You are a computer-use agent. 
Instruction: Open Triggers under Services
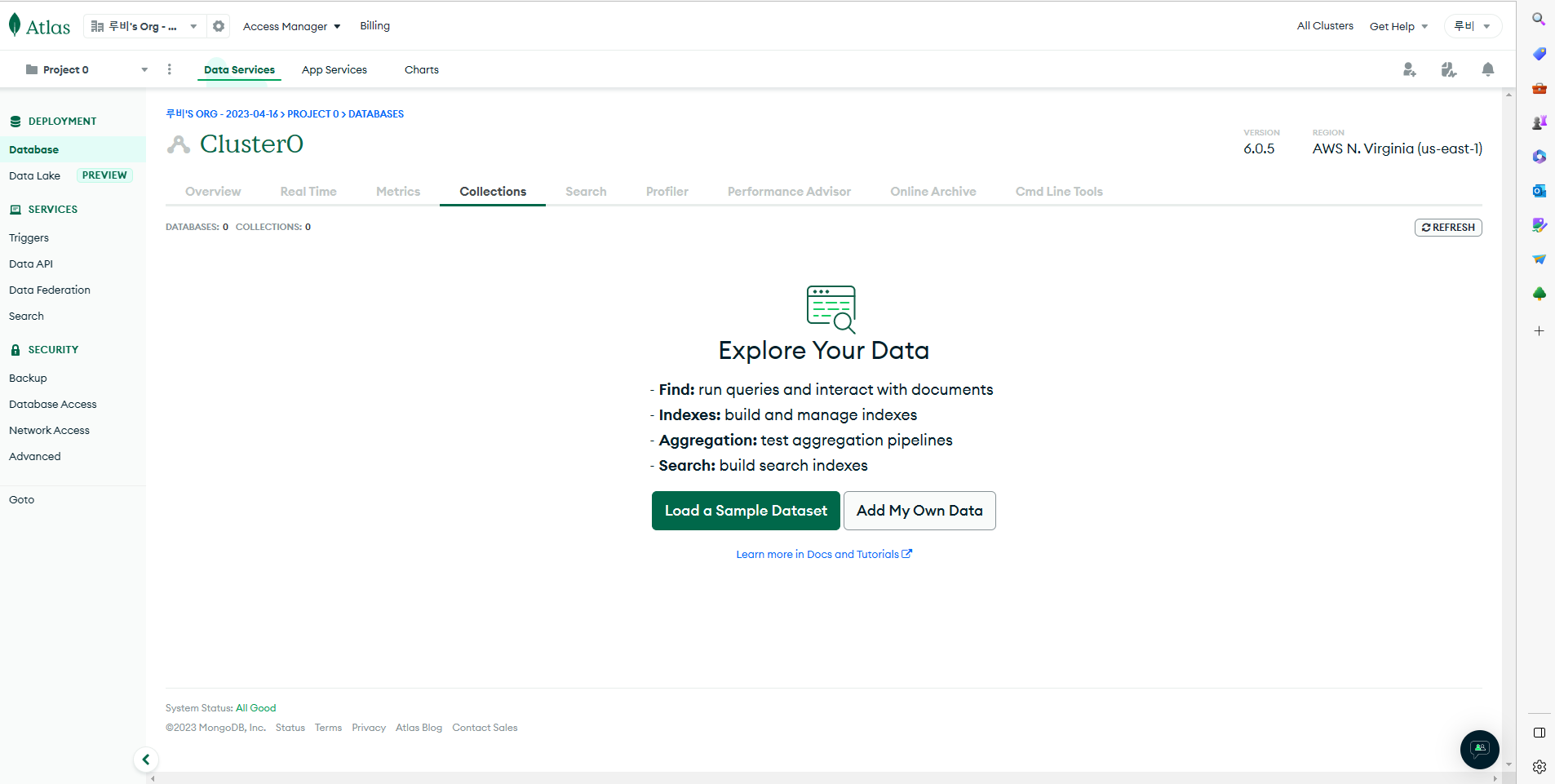click(x=29, y=237)
